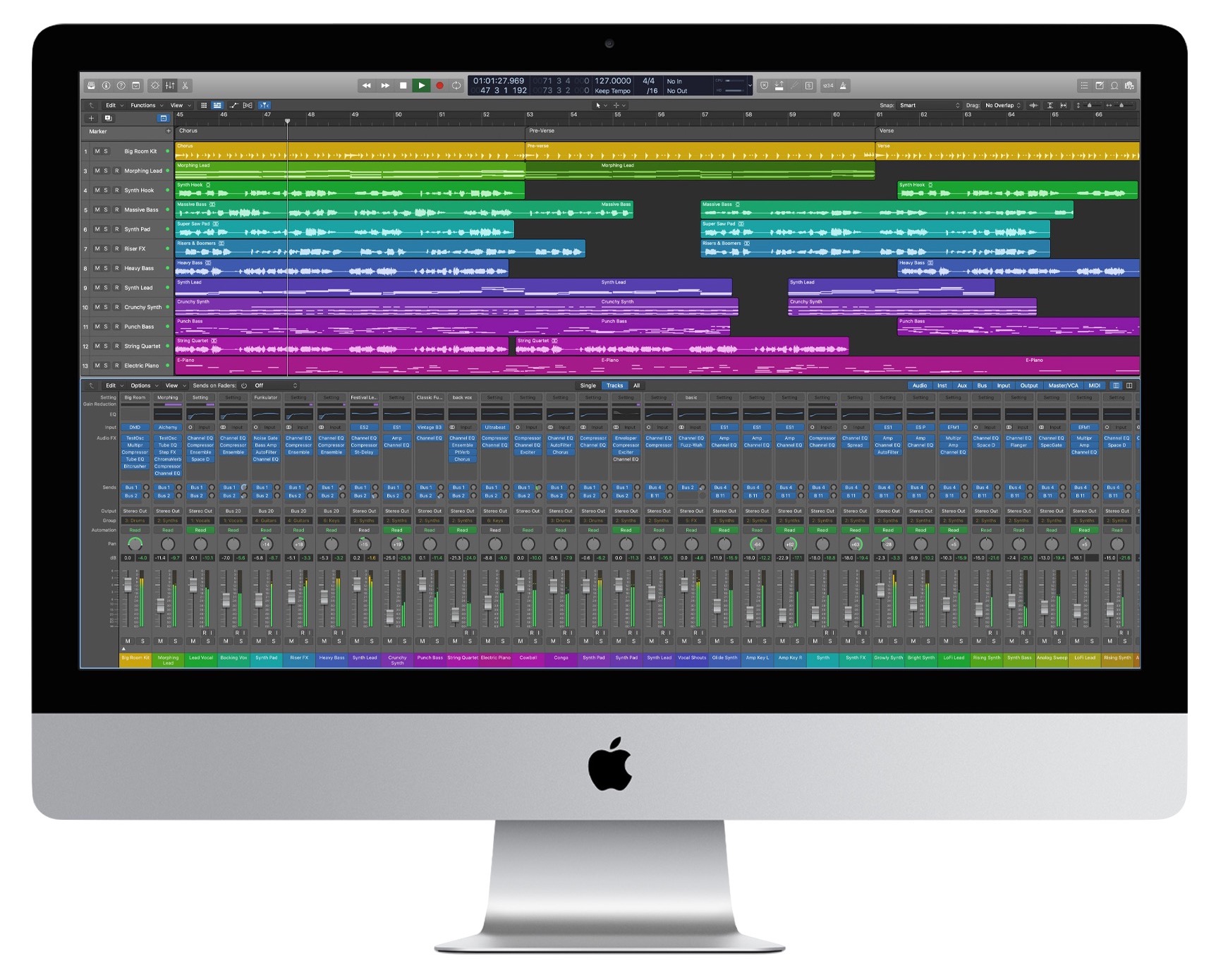This screenshot has height=980, width=1216.
Task: Open the mixer Options menu
Action: (142, 385)
